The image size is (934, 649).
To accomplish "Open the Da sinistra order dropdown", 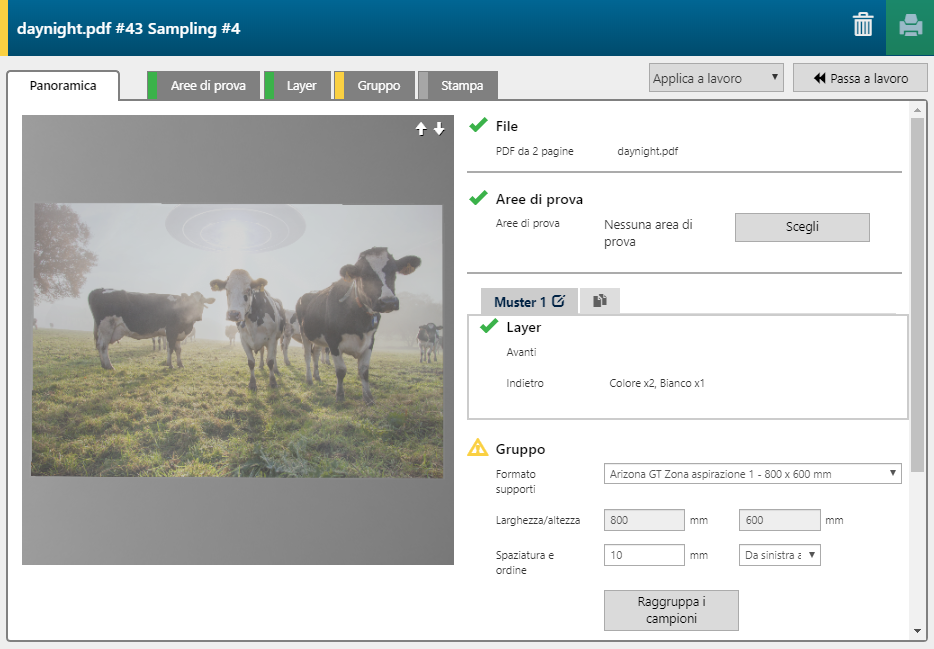I will (x=779, y=555).
